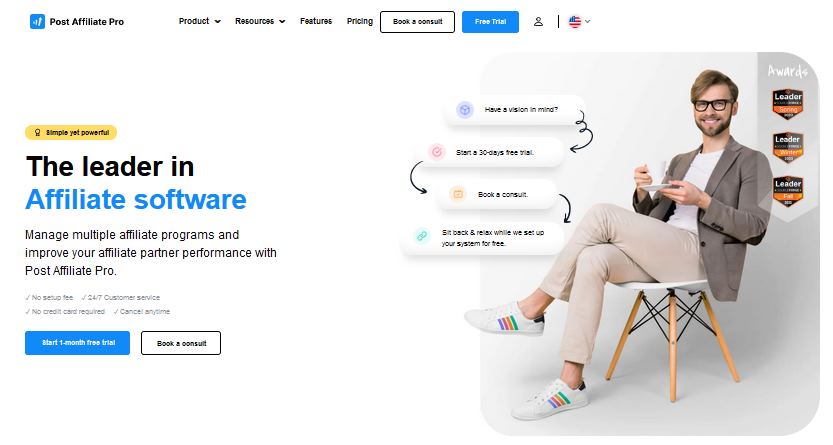Expand the Product dropdown menu
The height and width of the screenshot is (445, 833).
click(200, 21)
